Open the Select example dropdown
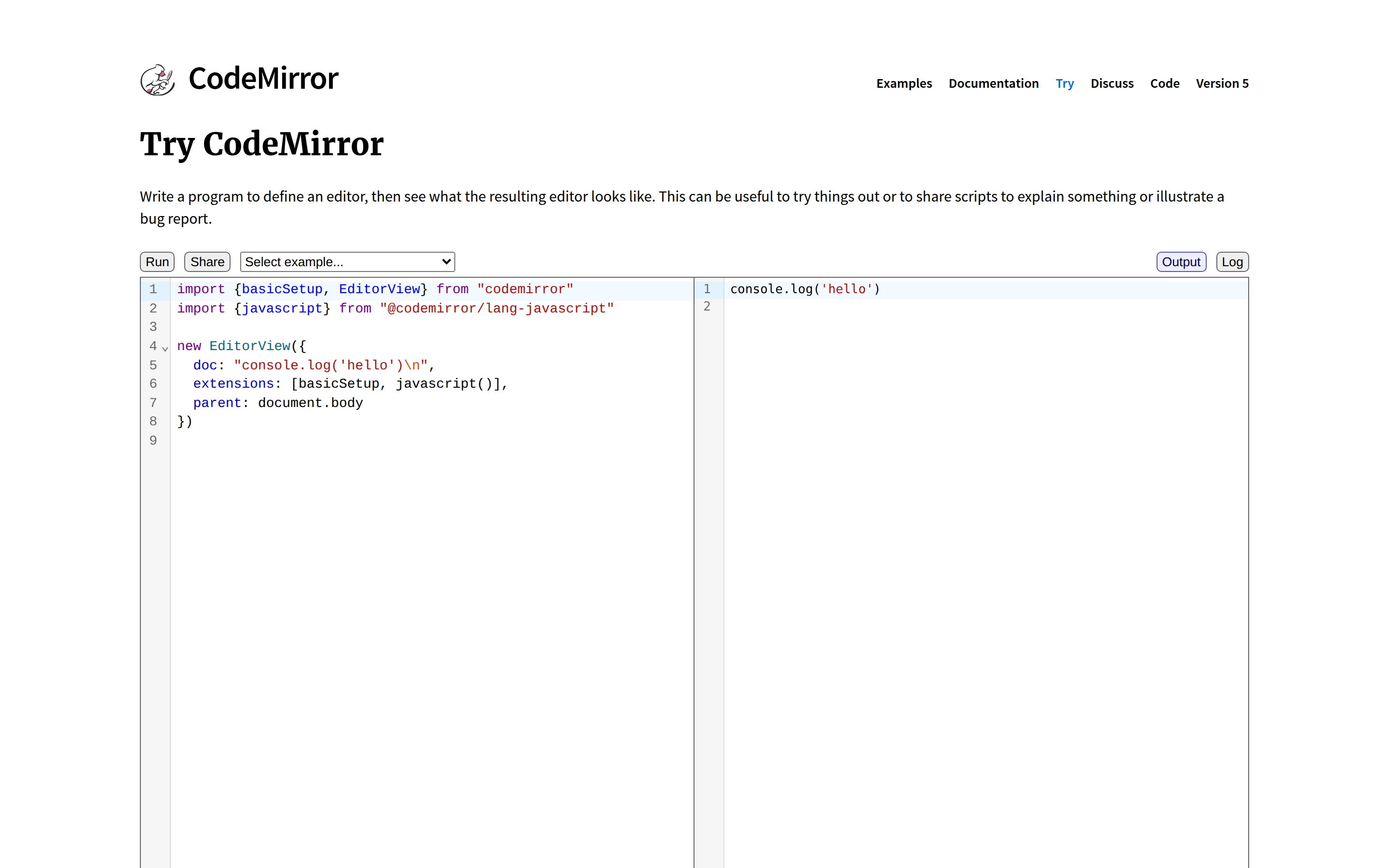This screenshot has height=868, width=1389. click(x=347, y=262)
